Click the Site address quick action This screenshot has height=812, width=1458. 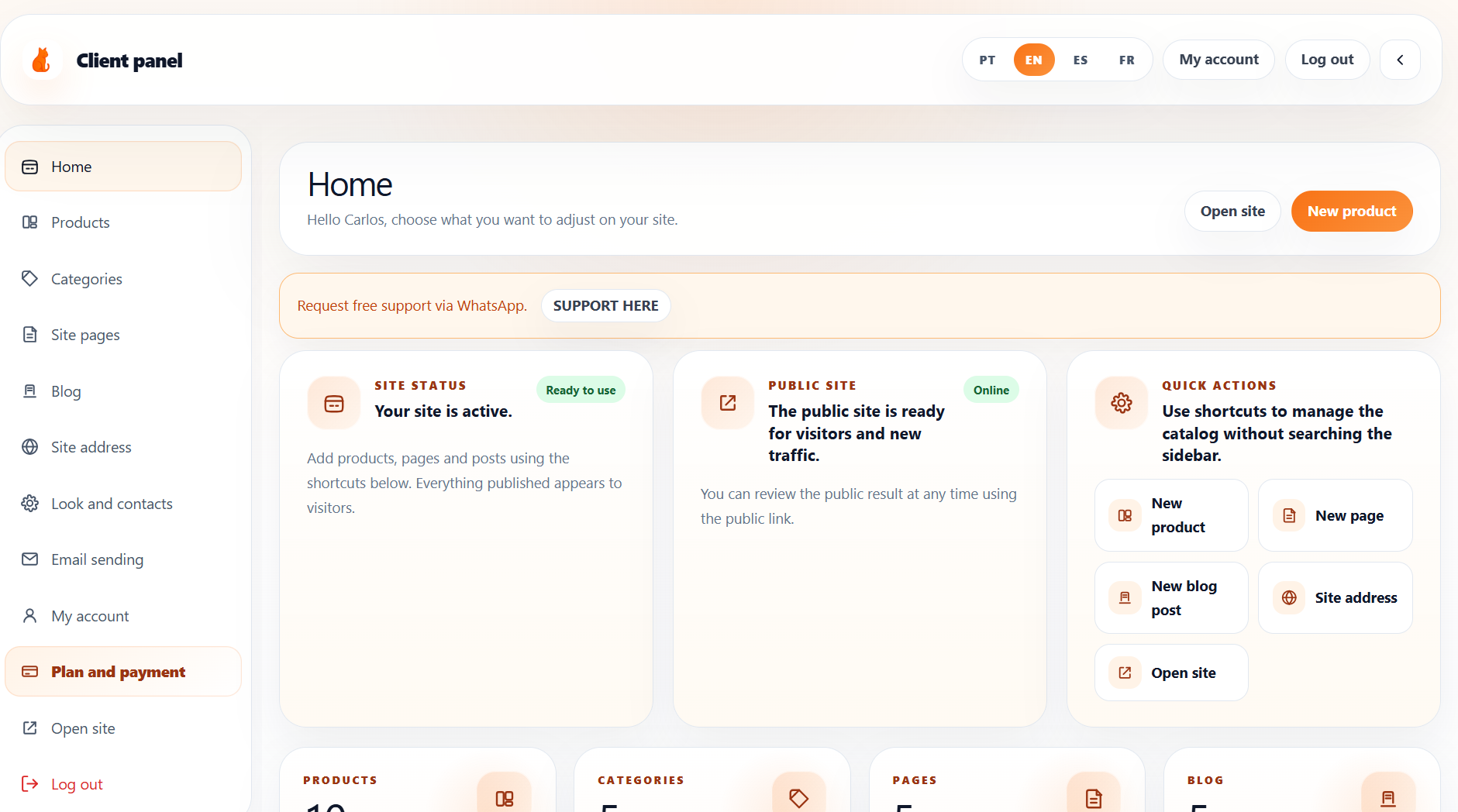(1335, 597)
